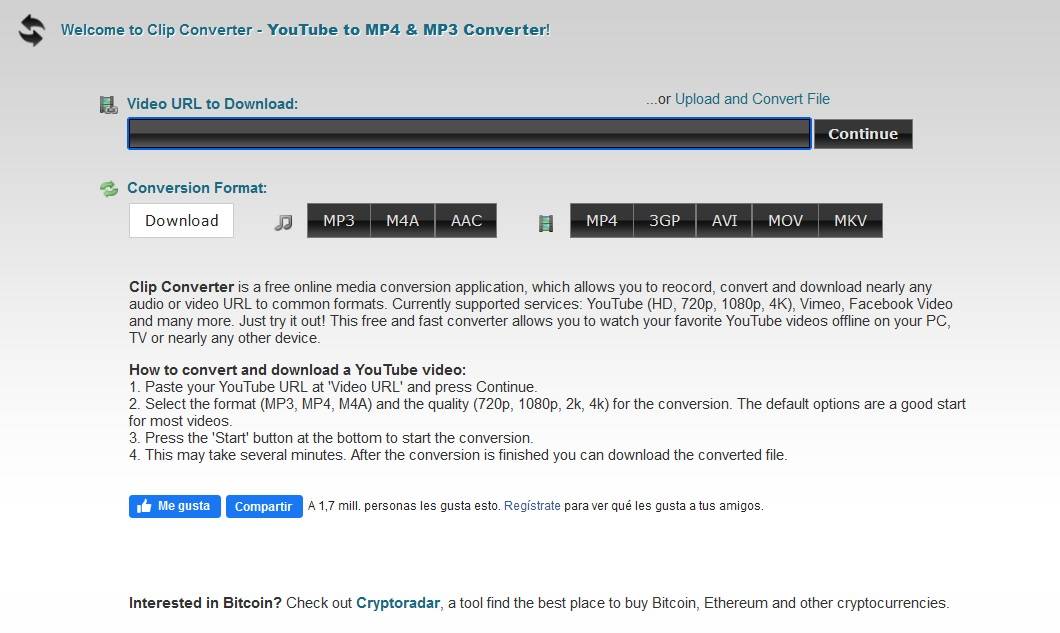Choose AVI conversion format

coord(724,220)
